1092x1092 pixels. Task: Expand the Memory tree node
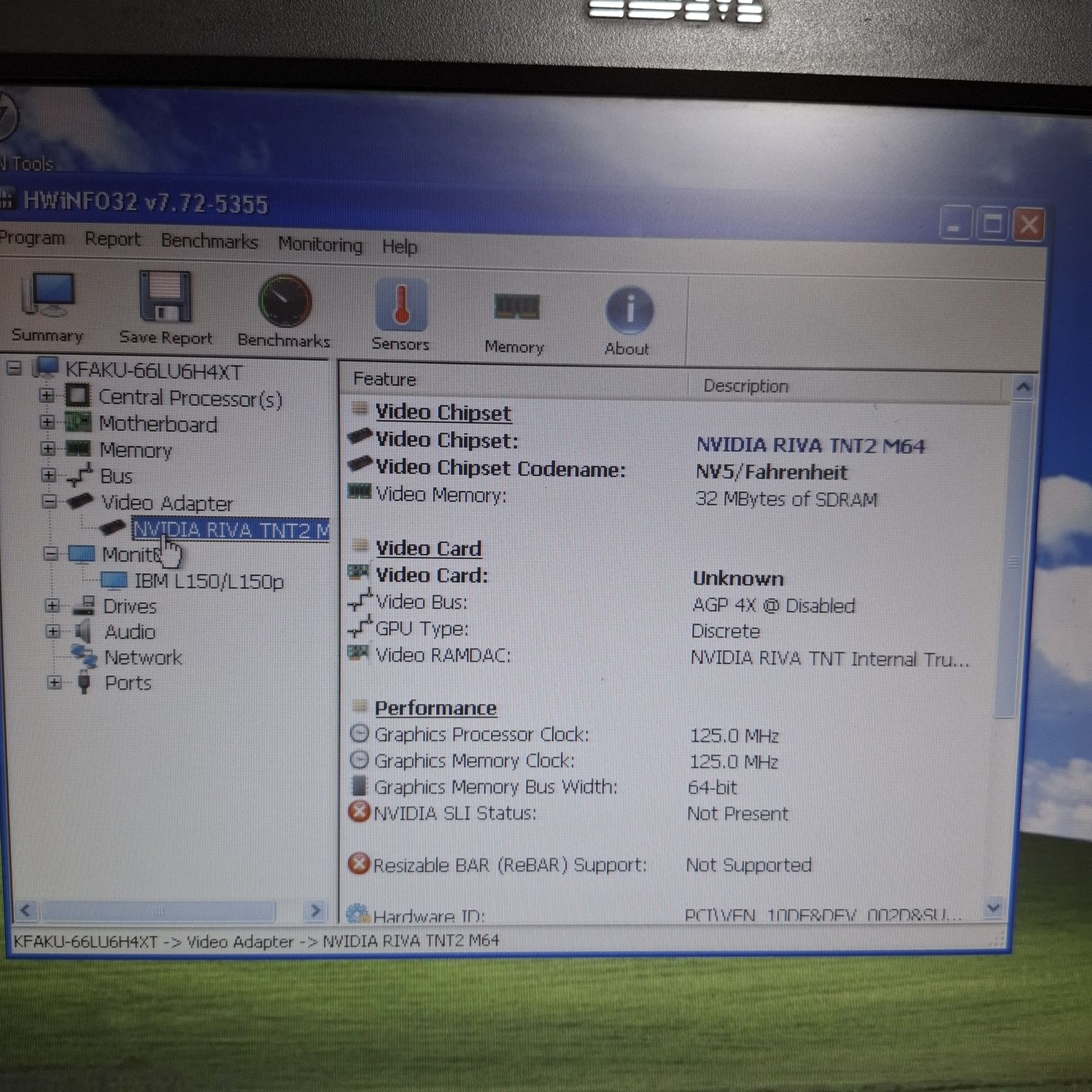coord(48,449)
